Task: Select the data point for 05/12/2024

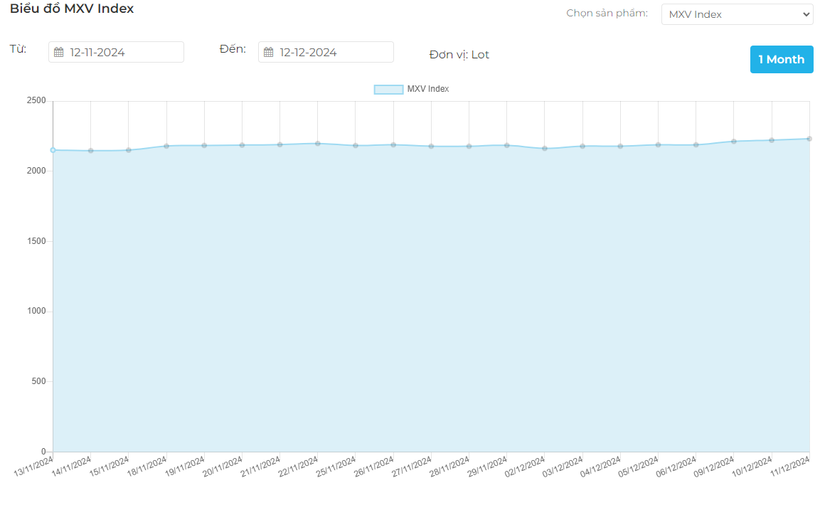Action: (x=658, y=145)
